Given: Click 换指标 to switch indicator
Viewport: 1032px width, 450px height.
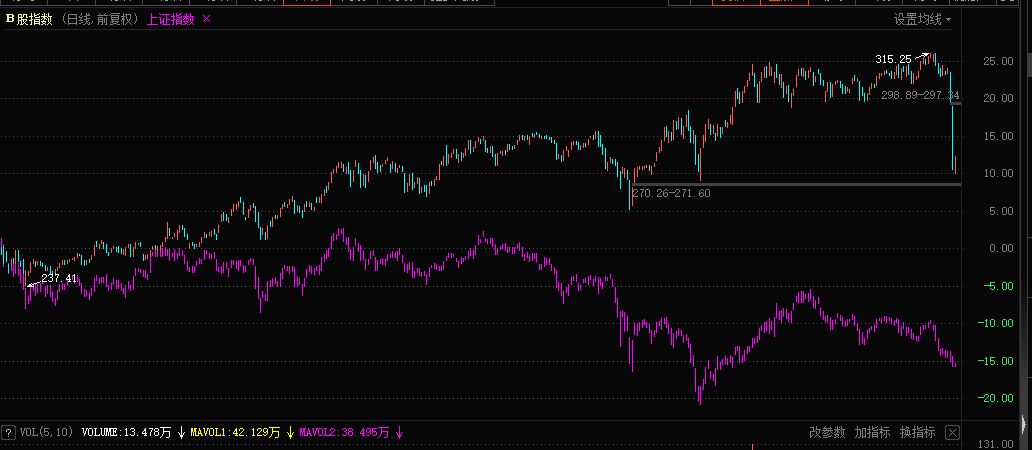Looking at the screenshot, I should pyautogui.click(x=917, y=433).
